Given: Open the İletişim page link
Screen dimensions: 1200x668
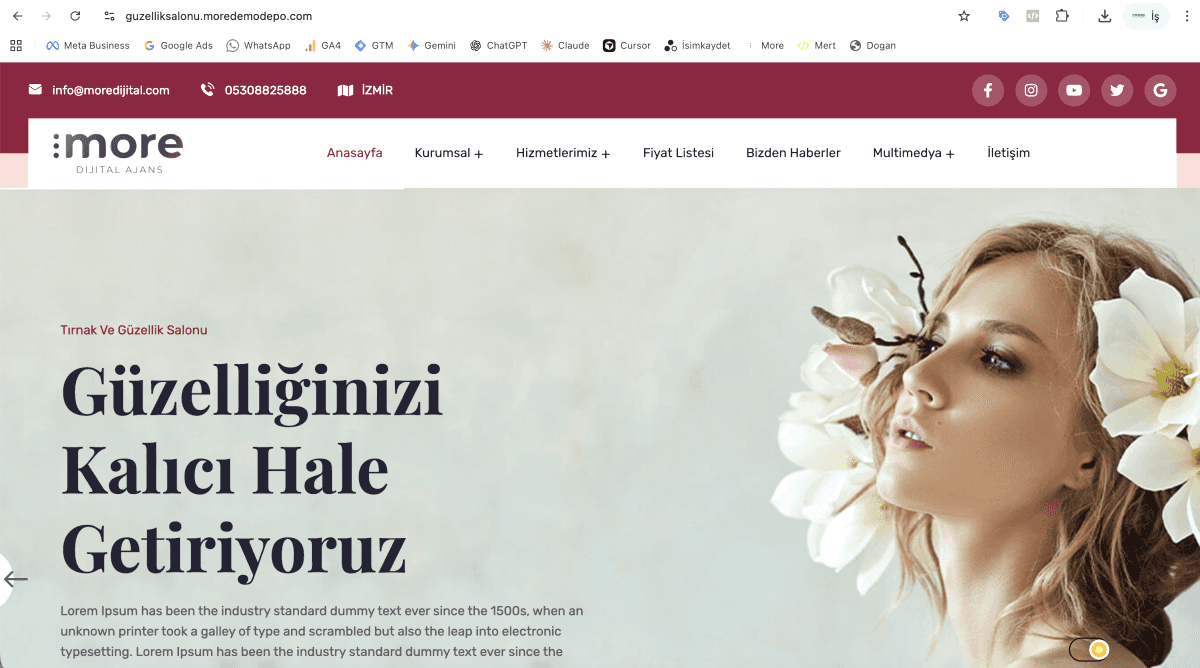Looking at the screenshot, I should click(1008, 153).
